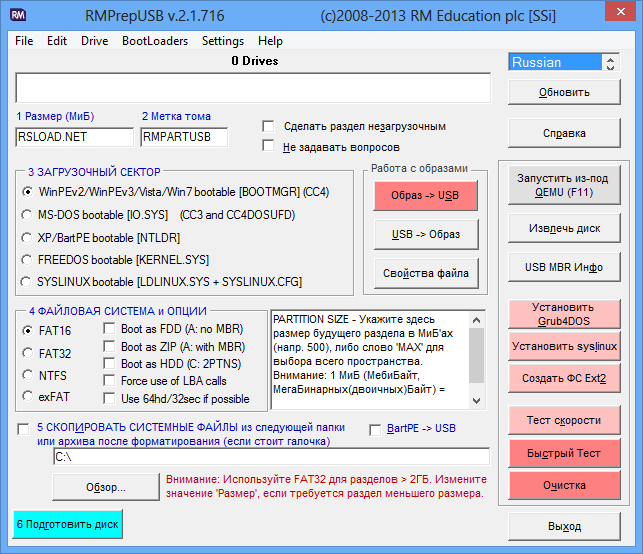Image resolution: width=643 pixels, height=554 pixels.
Task: Click the empty drives list box
Action: coord(253,88)
